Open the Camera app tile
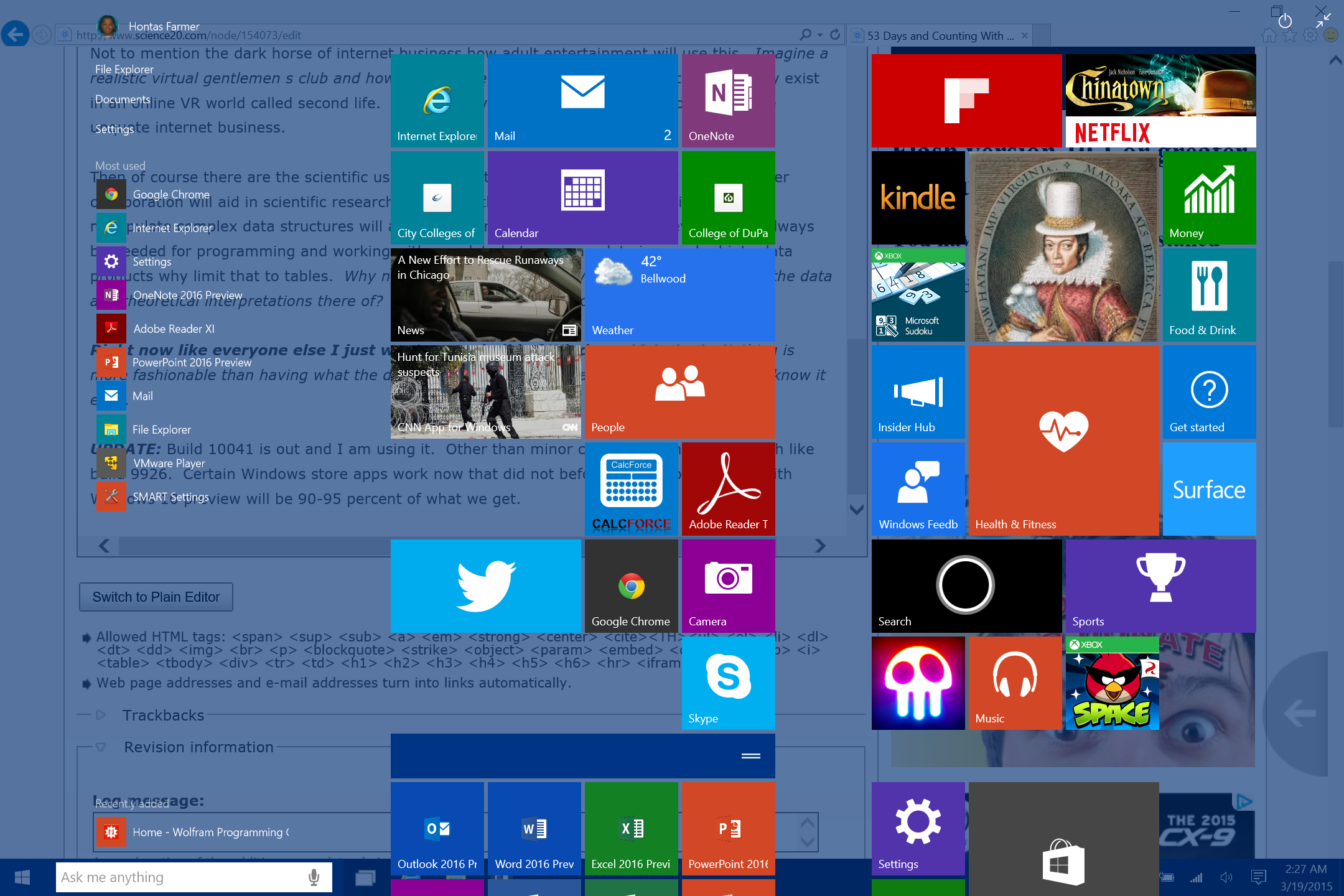The height and width of the screenshot is (896, 1344). click(x=728, y=586)
